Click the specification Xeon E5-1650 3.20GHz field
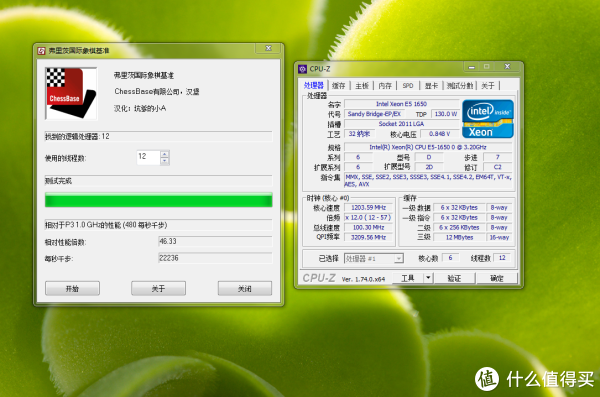The width and height of the screenshot is (600, 397). coord(428,147)
